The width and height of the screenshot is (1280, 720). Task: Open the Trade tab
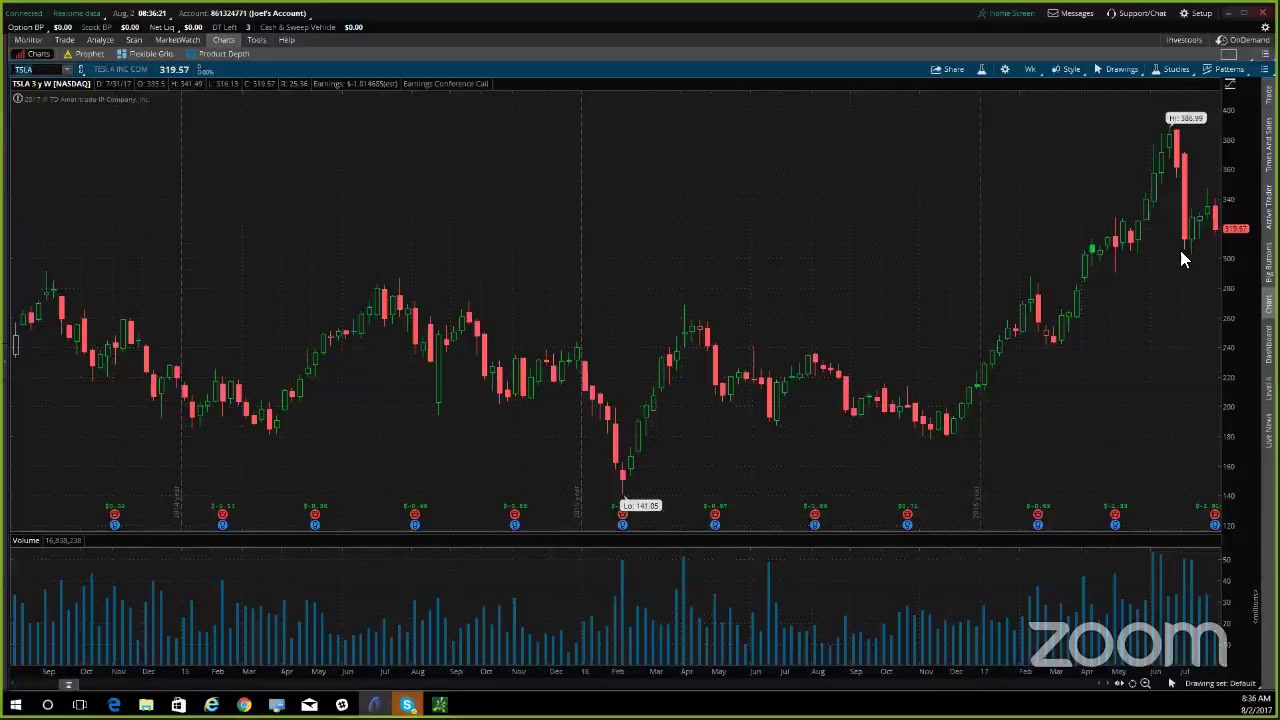[x=64, y=40]
